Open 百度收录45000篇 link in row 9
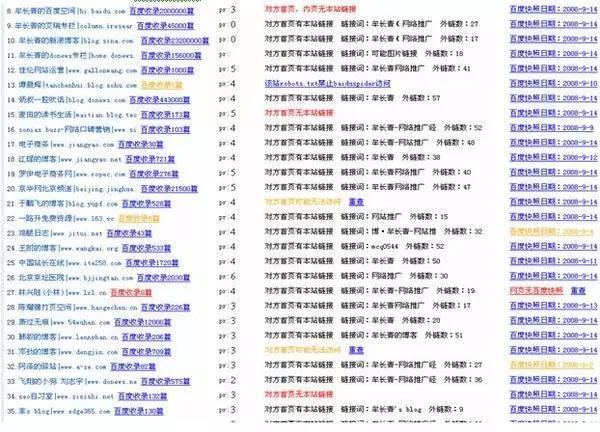 coord(165,26)
